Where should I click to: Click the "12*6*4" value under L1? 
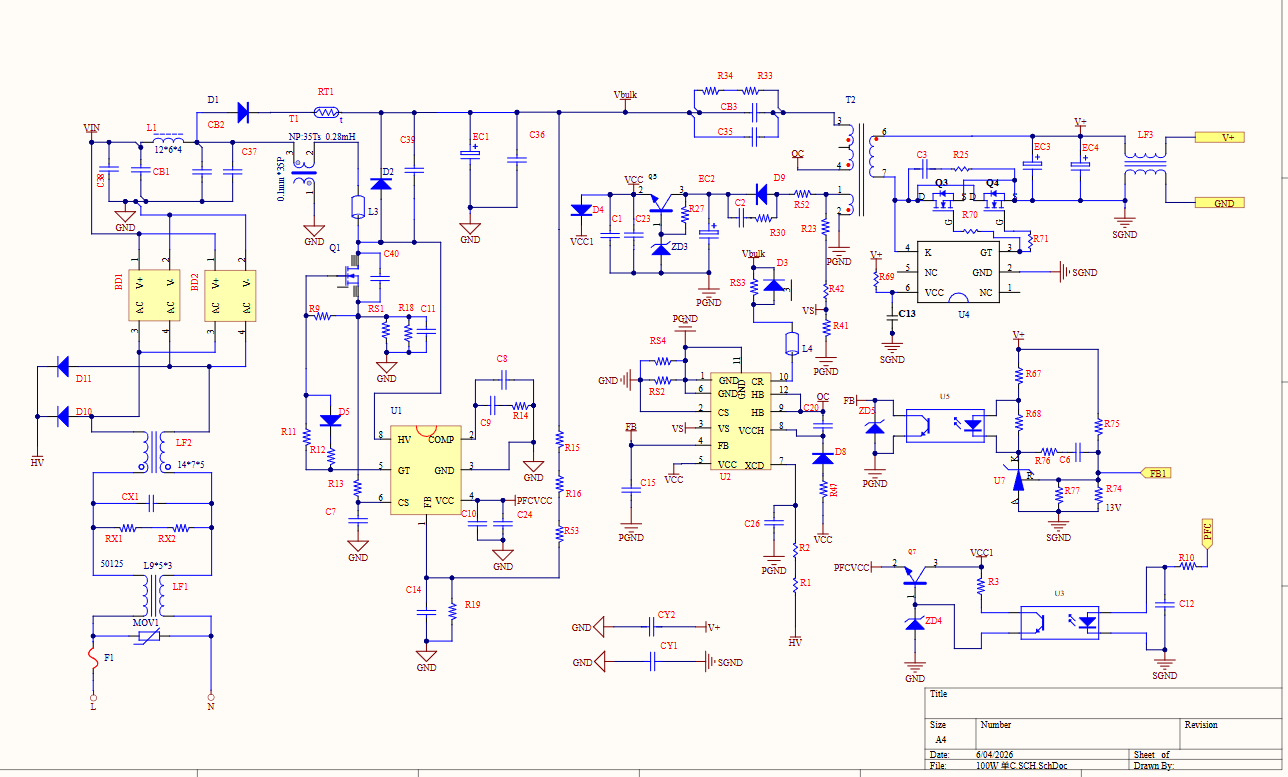click(167, 148)
